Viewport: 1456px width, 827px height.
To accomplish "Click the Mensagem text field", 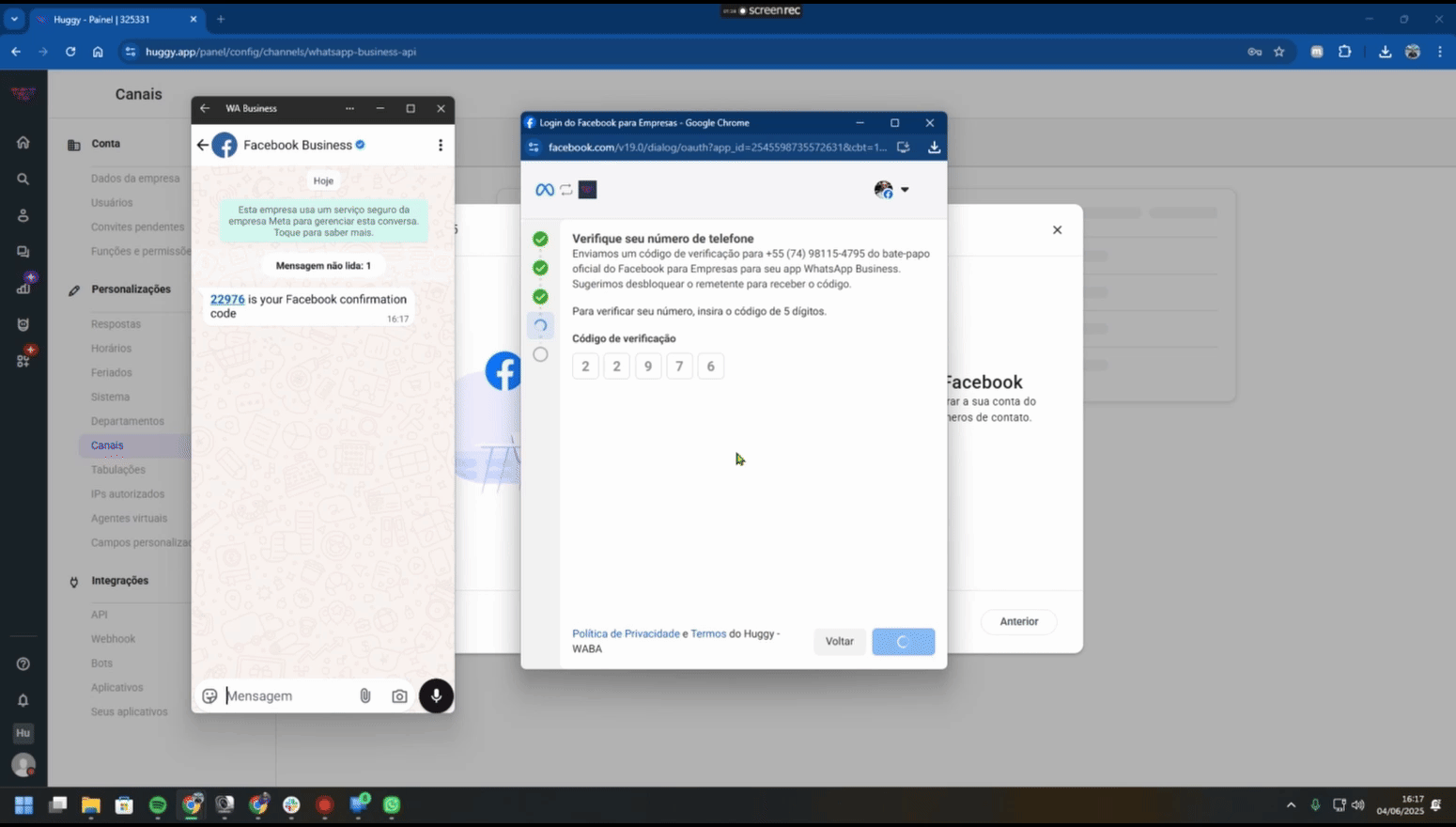I will 287,696.
